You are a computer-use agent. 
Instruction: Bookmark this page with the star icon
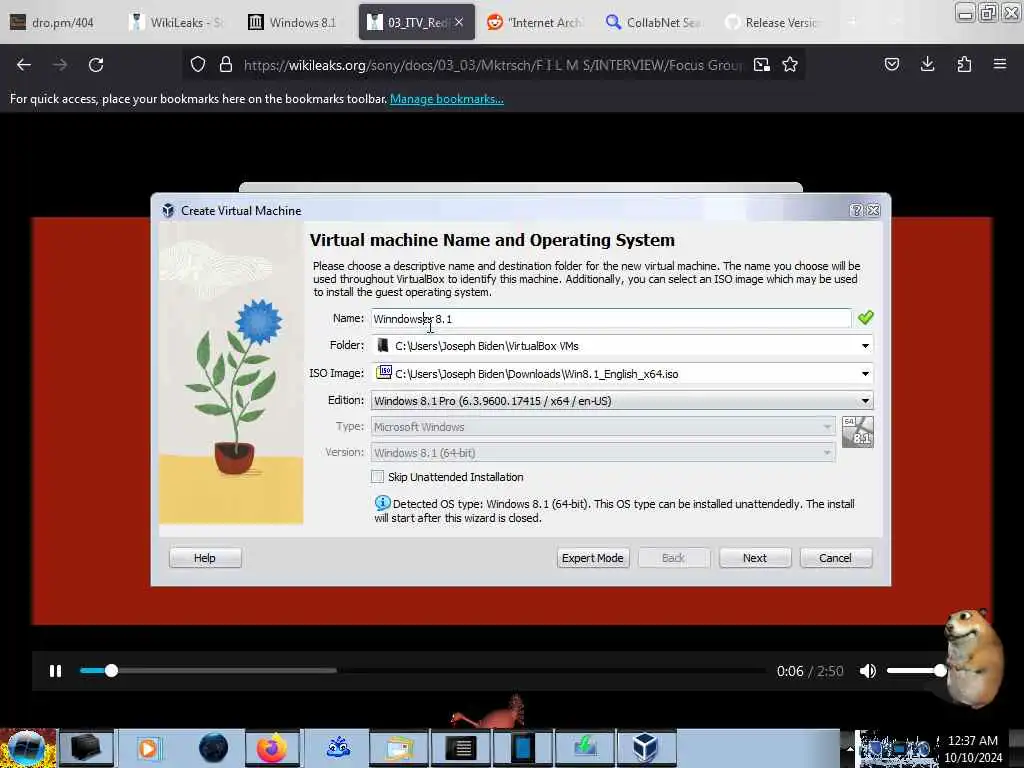coord(790,64)
